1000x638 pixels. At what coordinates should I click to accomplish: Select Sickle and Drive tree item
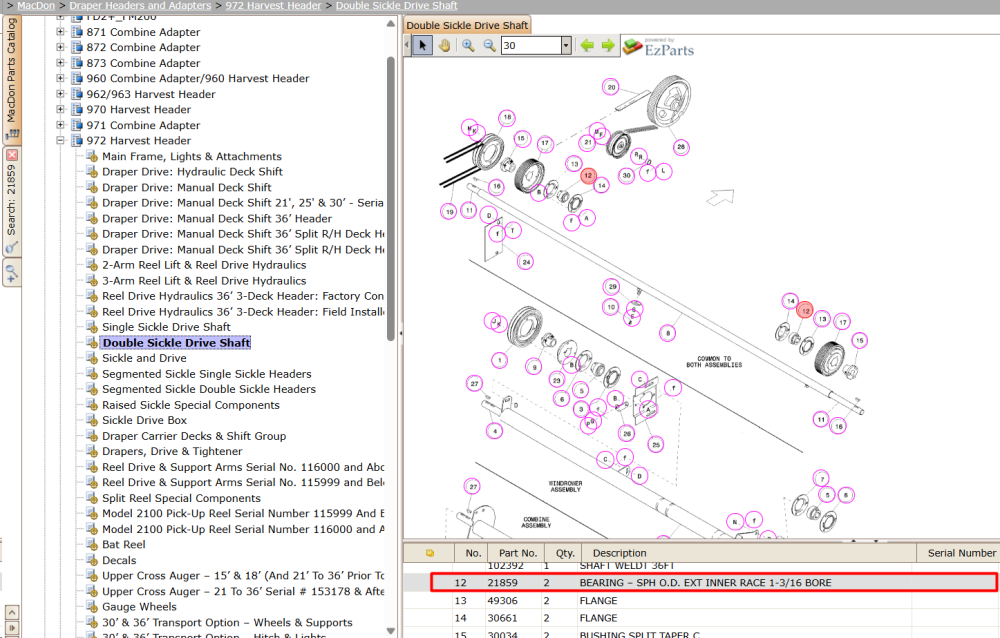pos(144,358)
